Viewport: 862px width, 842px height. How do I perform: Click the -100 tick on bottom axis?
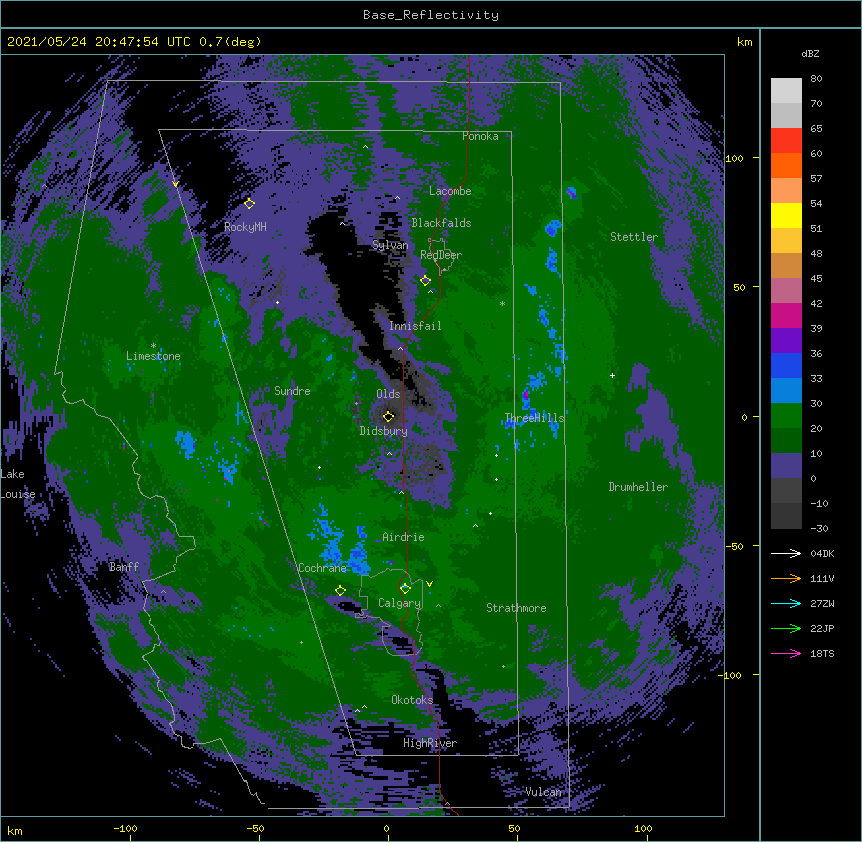[126, 828]
